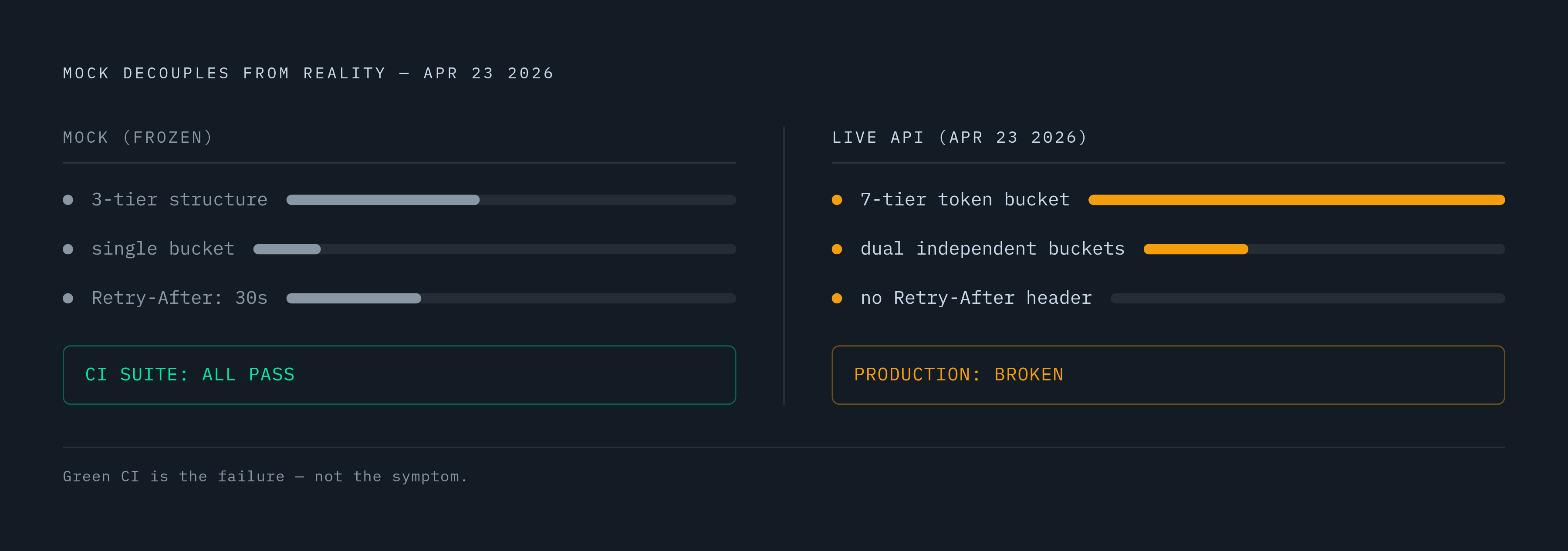Click the '7-tier token bucket' label
The image size is (1568, 551).
965,199
